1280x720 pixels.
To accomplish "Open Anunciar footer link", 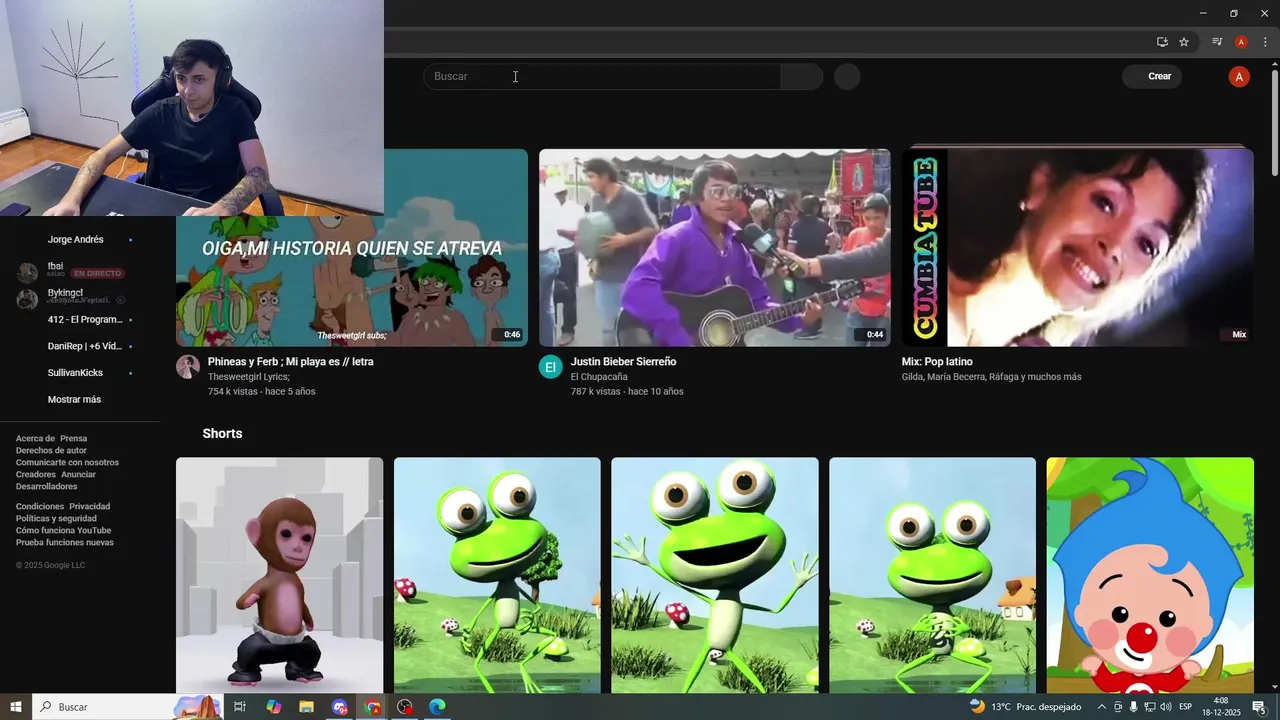I will 79,474.
